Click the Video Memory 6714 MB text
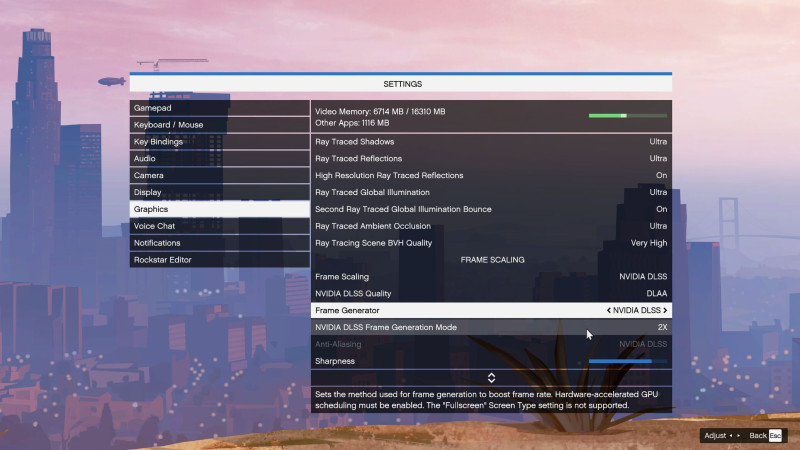800x450 pixels. 380,111
